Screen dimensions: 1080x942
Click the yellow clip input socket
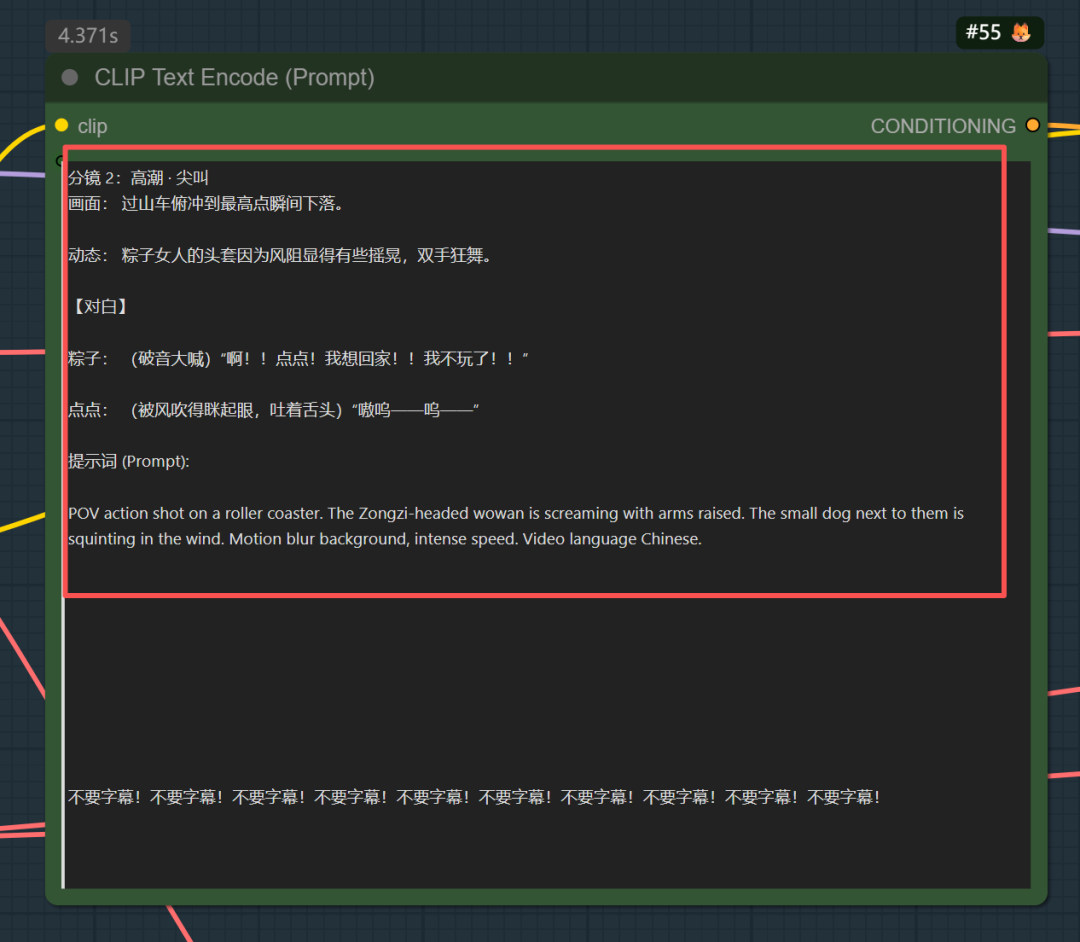tap(61, 125)
